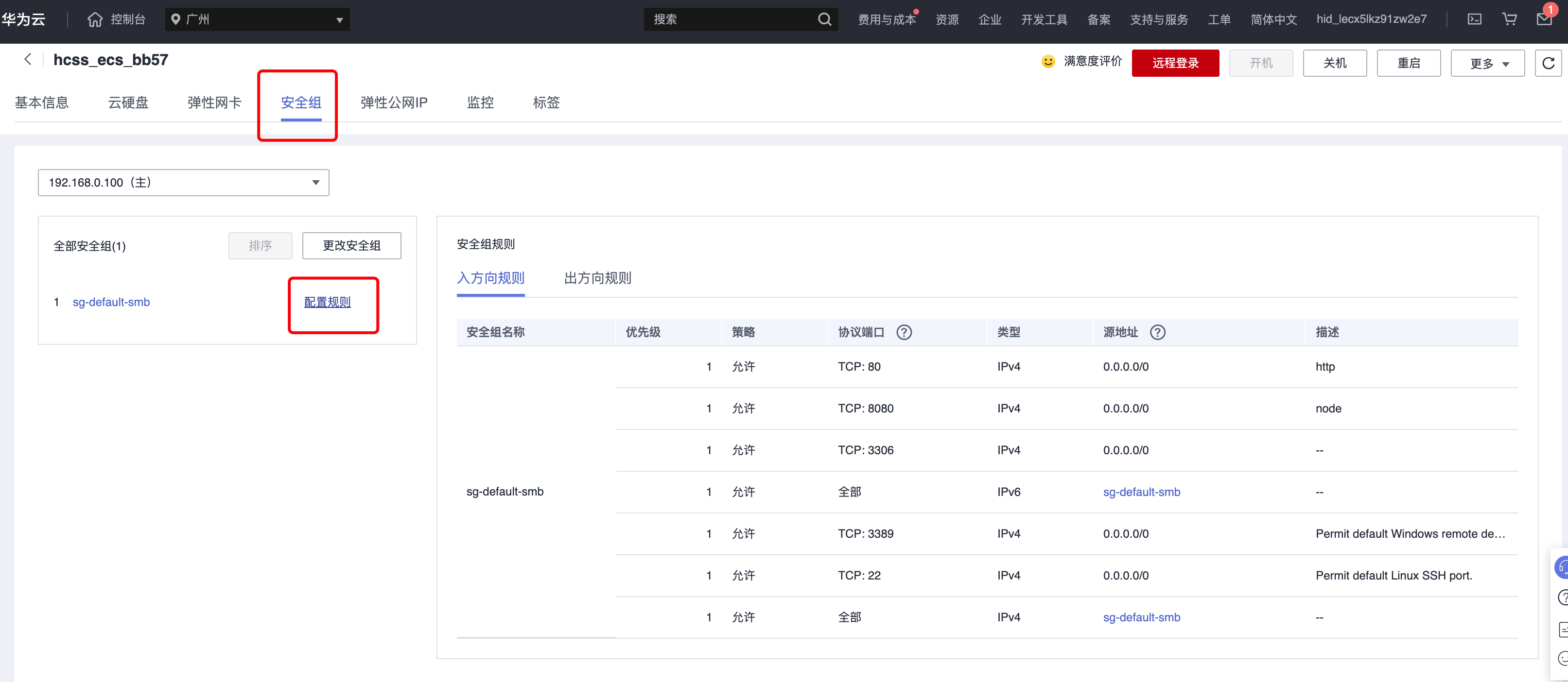This screenshot has height=682, width=1568.
Task: Open the shopping cart icon
Action: tap(1510, 19)
